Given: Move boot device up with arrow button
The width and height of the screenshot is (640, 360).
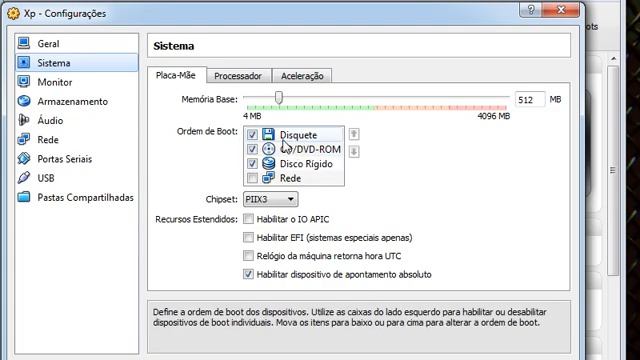Looking at the screenshot, I should (354, 134).
